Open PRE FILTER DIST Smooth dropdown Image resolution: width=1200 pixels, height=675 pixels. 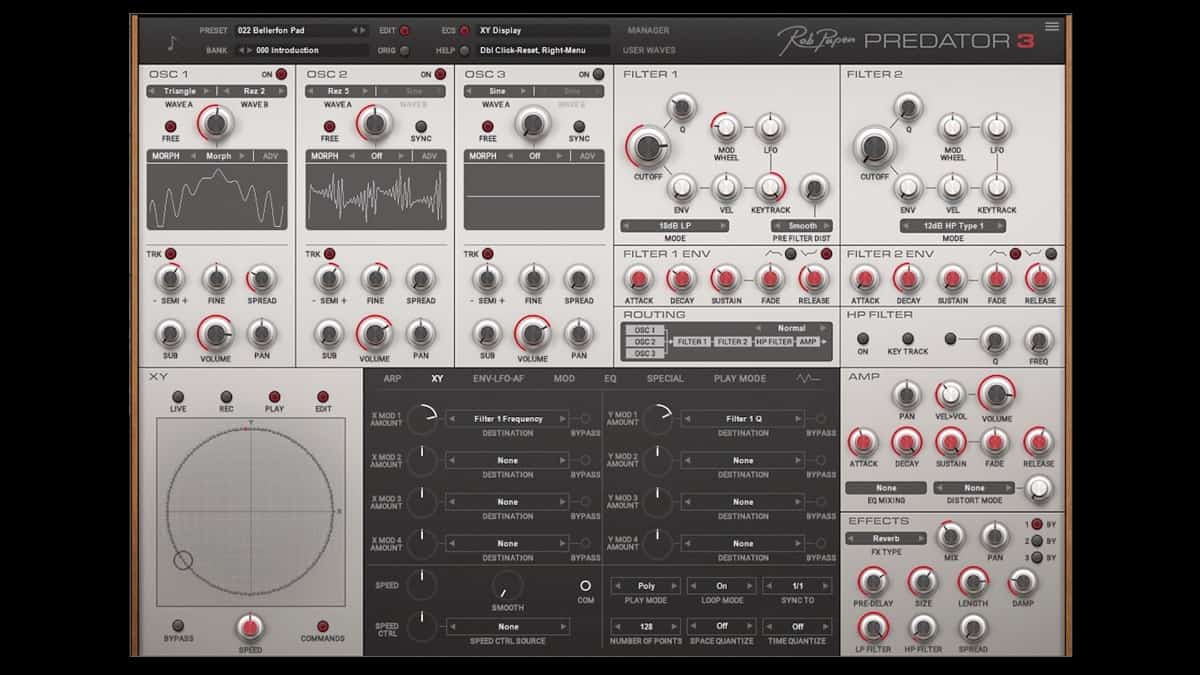pyautogui.click(x=802, y=226)
